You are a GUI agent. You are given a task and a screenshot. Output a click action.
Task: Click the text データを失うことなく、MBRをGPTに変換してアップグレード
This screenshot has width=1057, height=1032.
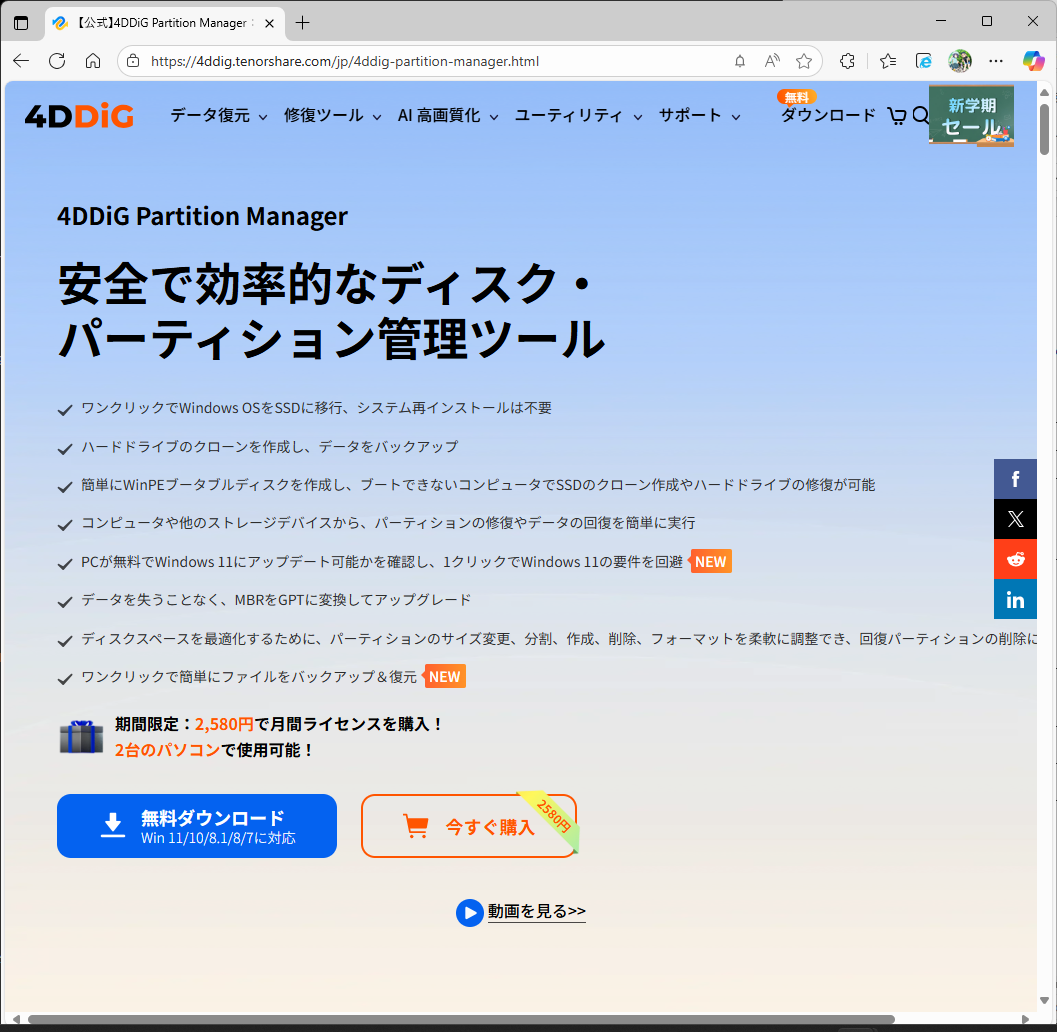coord(276,600)
